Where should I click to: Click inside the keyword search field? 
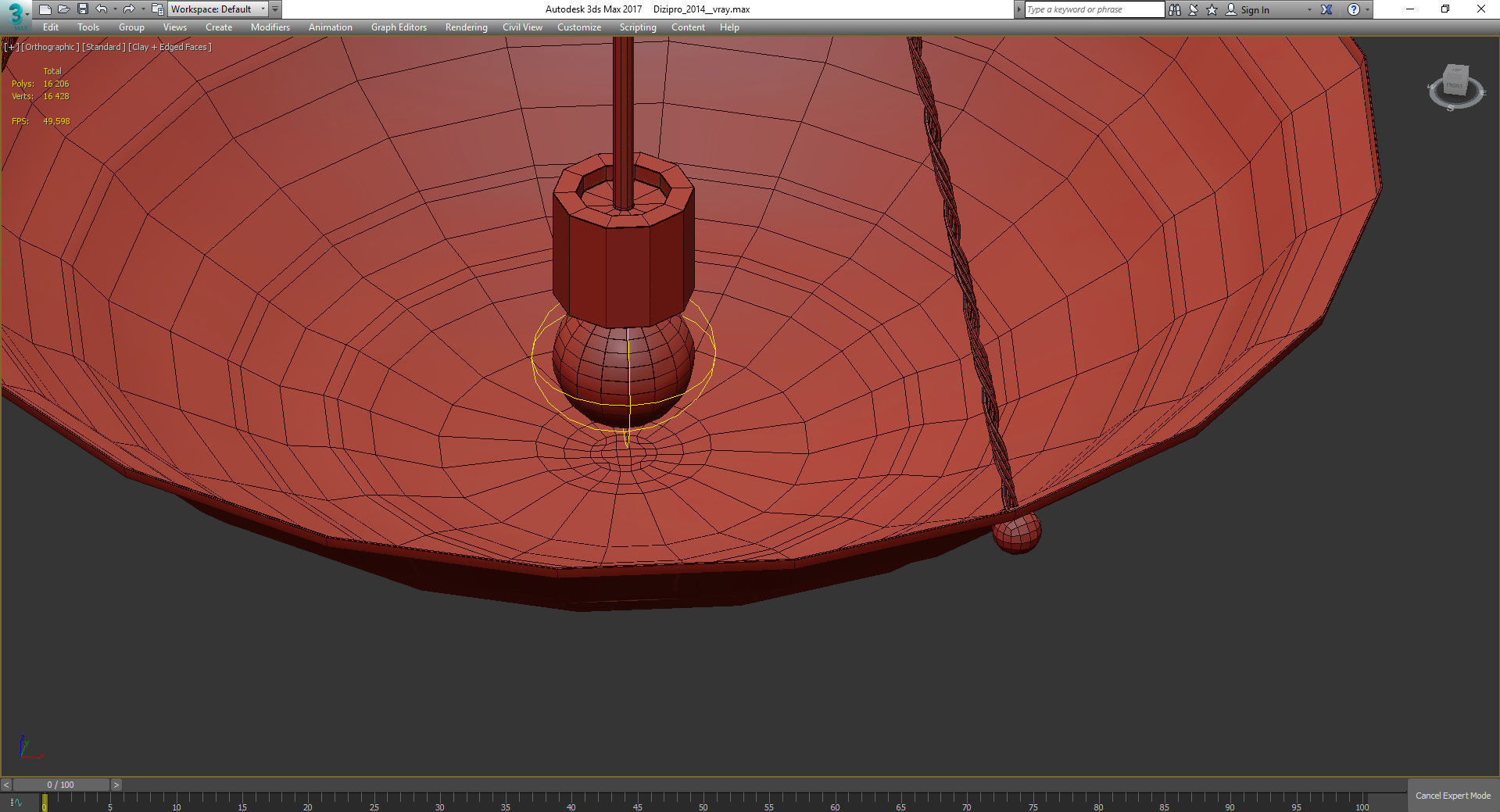coord(1094,9)
